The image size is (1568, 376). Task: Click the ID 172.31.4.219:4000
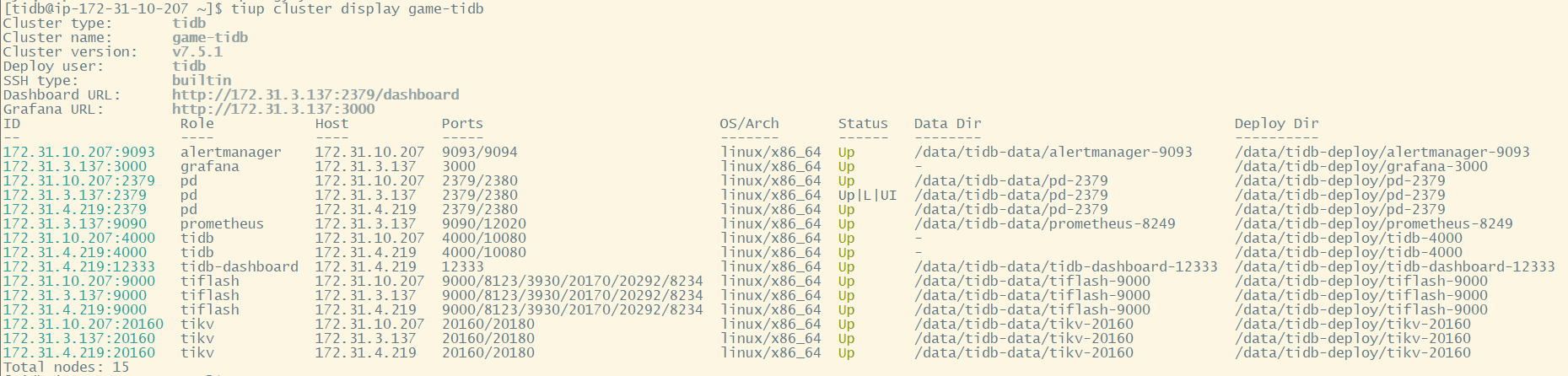coord(75,252)
